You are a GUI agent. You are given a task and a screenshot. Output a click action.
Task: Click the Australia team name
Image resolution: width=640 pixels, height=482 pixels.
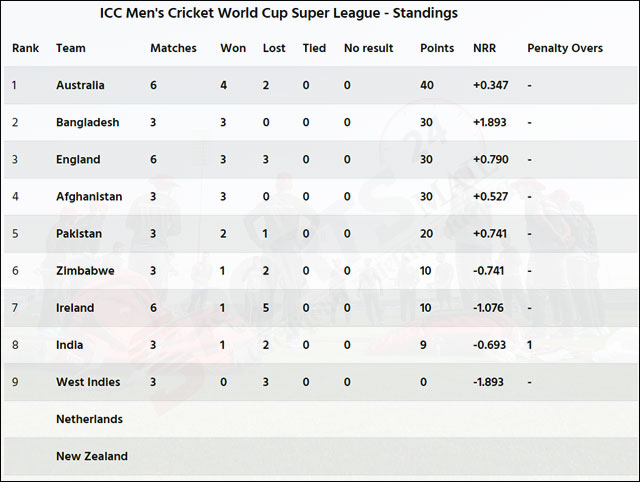[80, 85]
